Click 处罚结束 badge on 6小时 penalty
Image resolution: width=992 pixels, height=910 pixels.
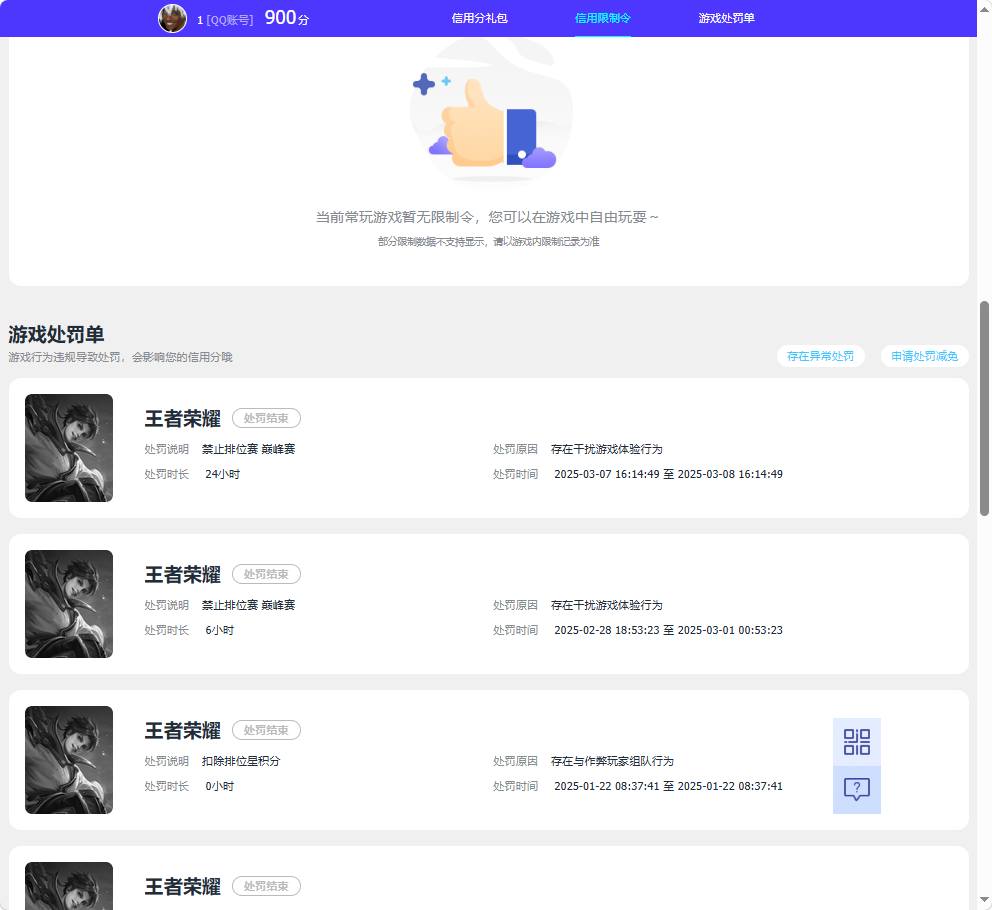(266, 574)
